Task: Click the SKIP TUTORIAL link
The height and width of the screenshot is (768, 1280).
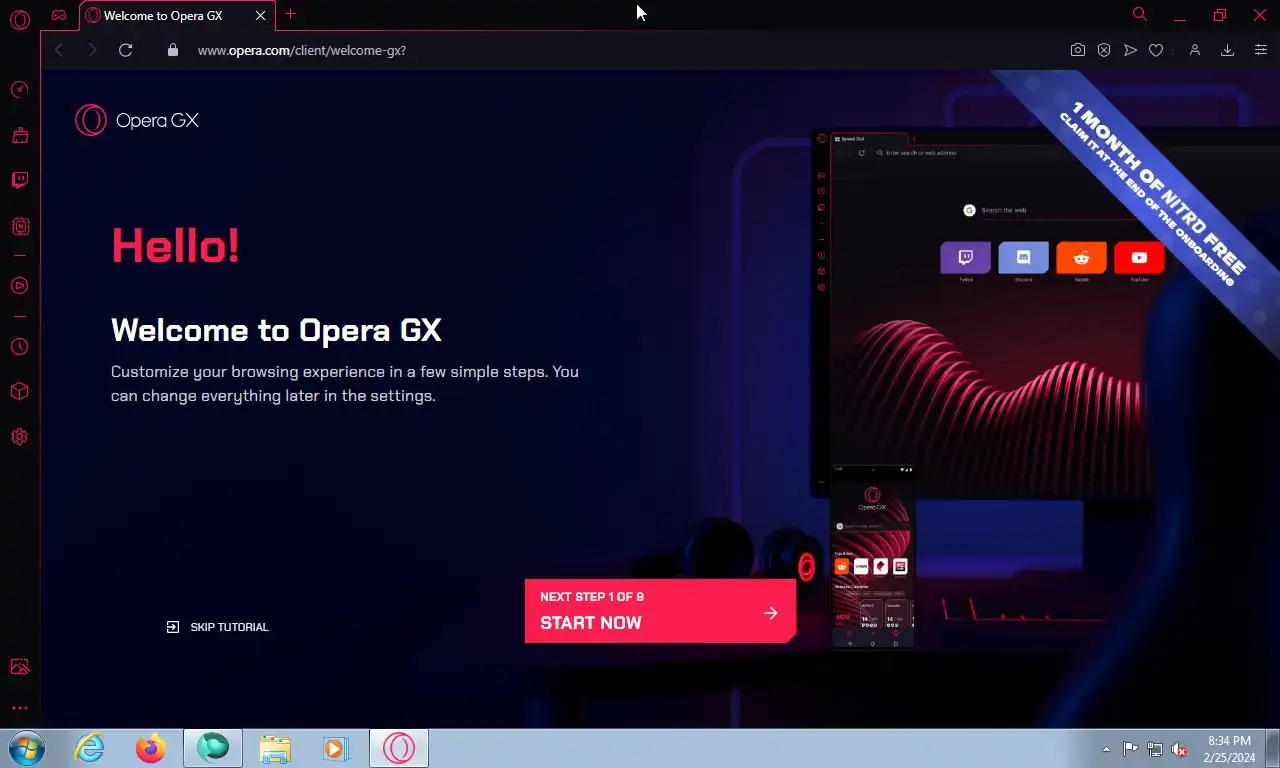Action: click(217, 627)
